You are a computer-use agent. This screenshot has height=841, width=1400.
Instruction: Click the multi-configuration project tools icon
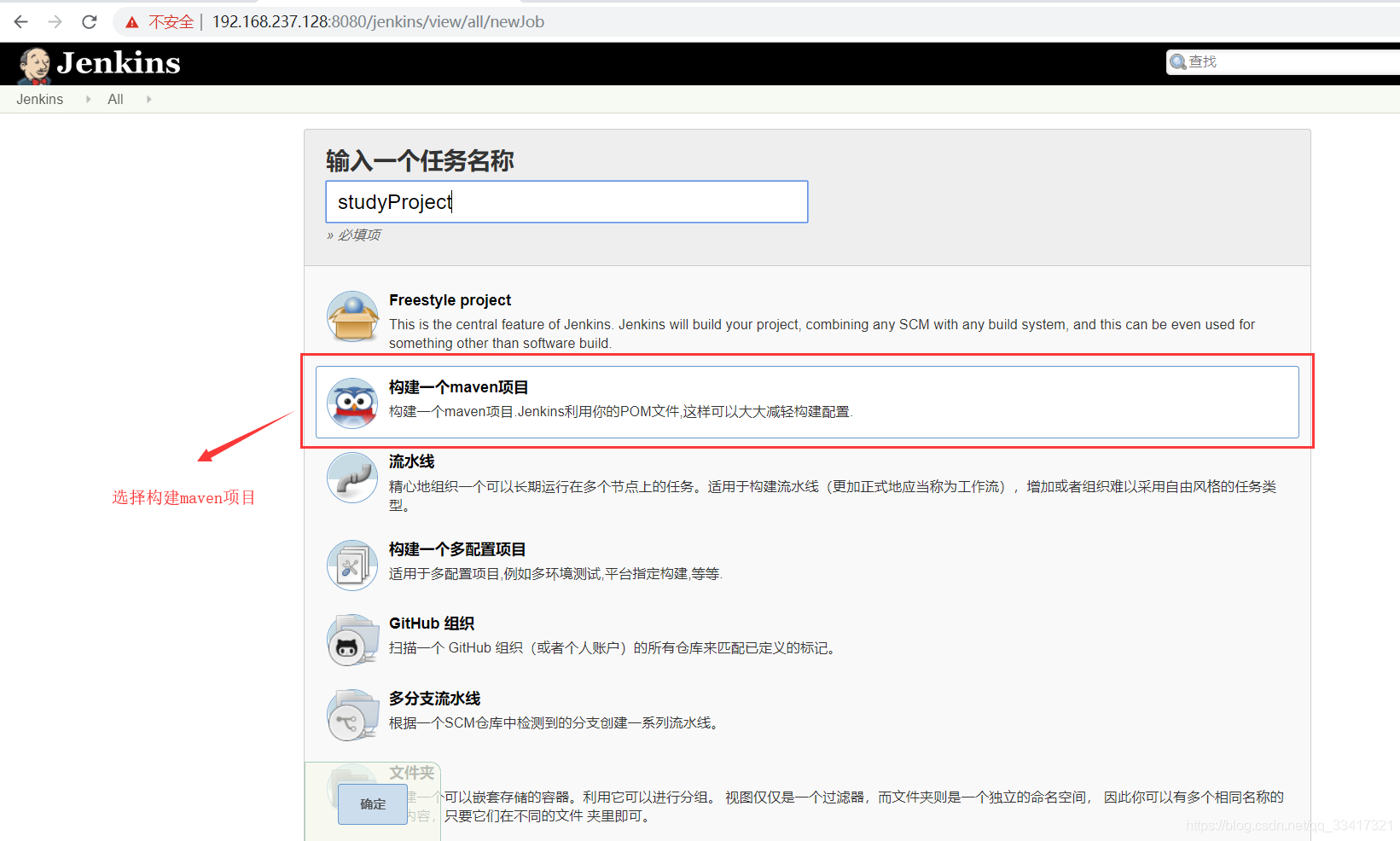click(352, 565)
